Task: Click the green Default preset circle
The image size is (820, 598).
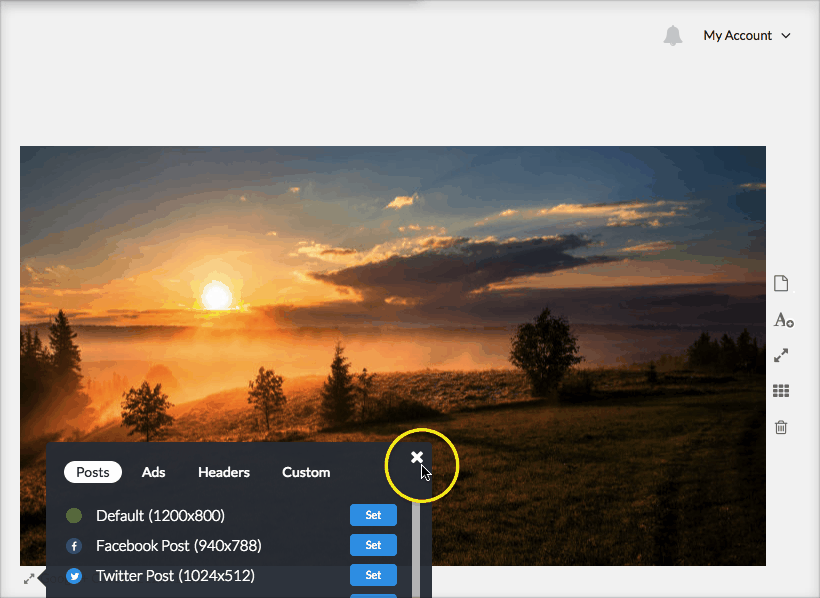Action: click(74, 516)
